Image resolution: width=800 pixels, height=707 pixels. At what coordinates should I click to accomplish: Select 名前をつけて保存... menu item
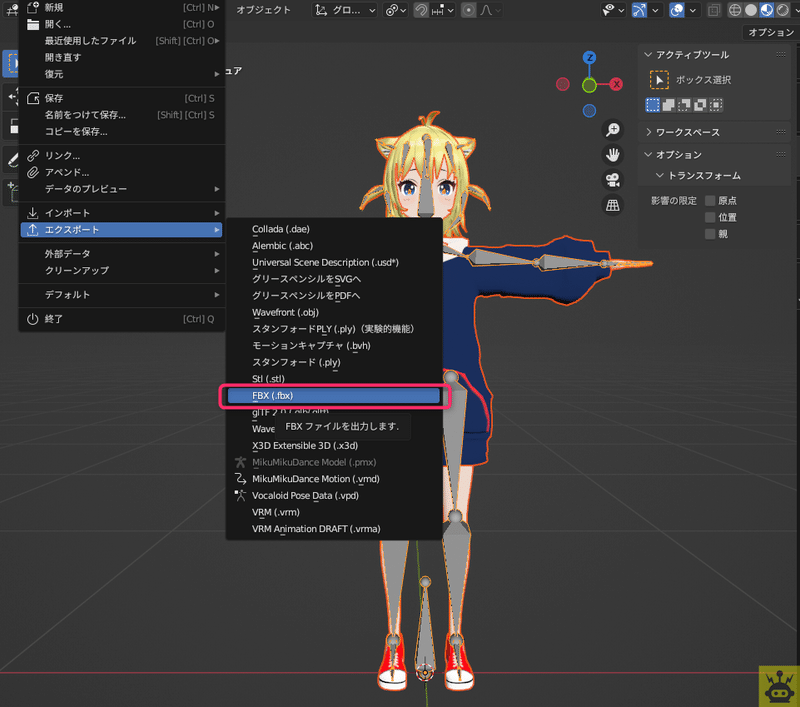(121, 115)
